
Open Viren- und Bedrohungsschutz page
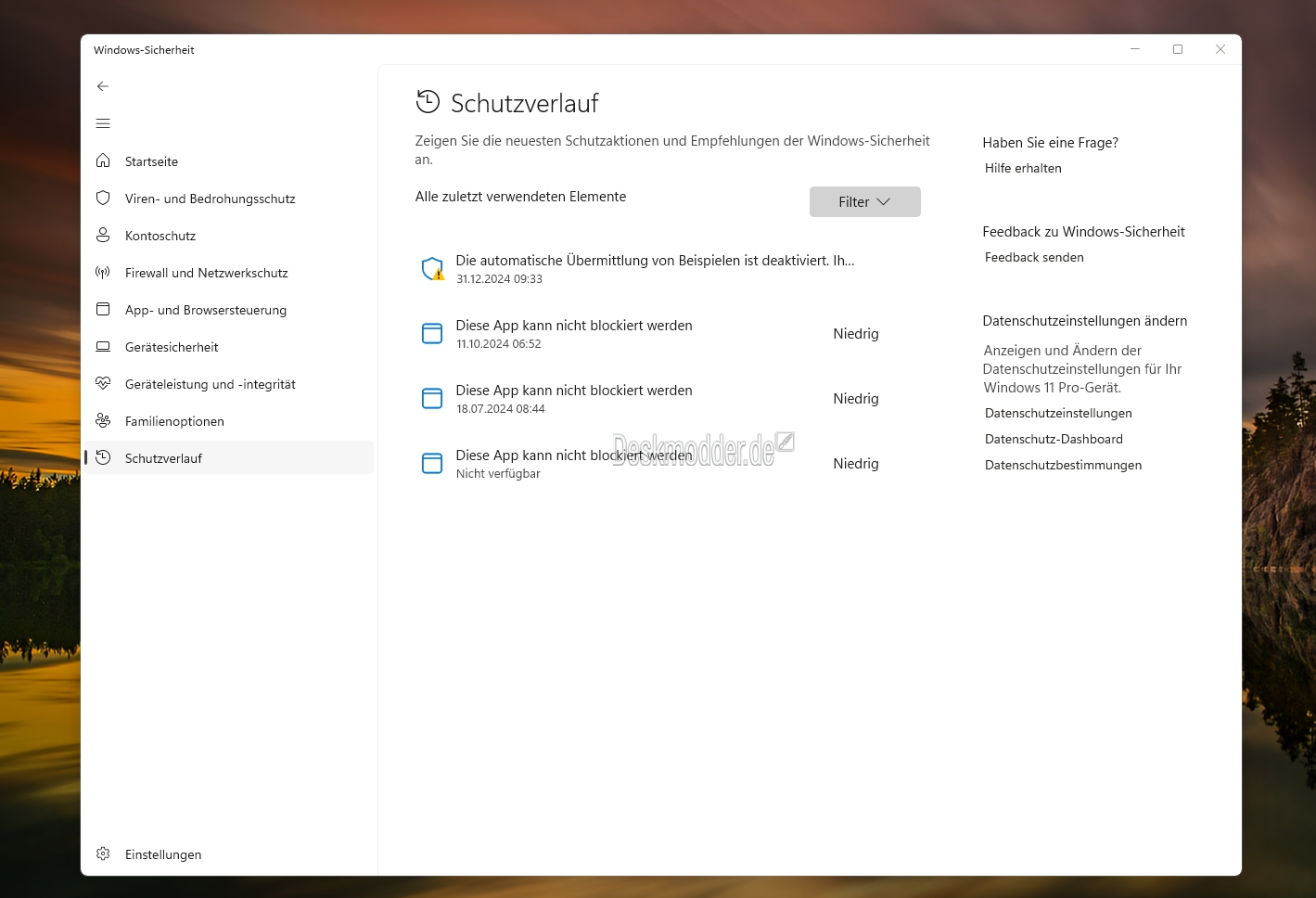click(x=229, y=198)
